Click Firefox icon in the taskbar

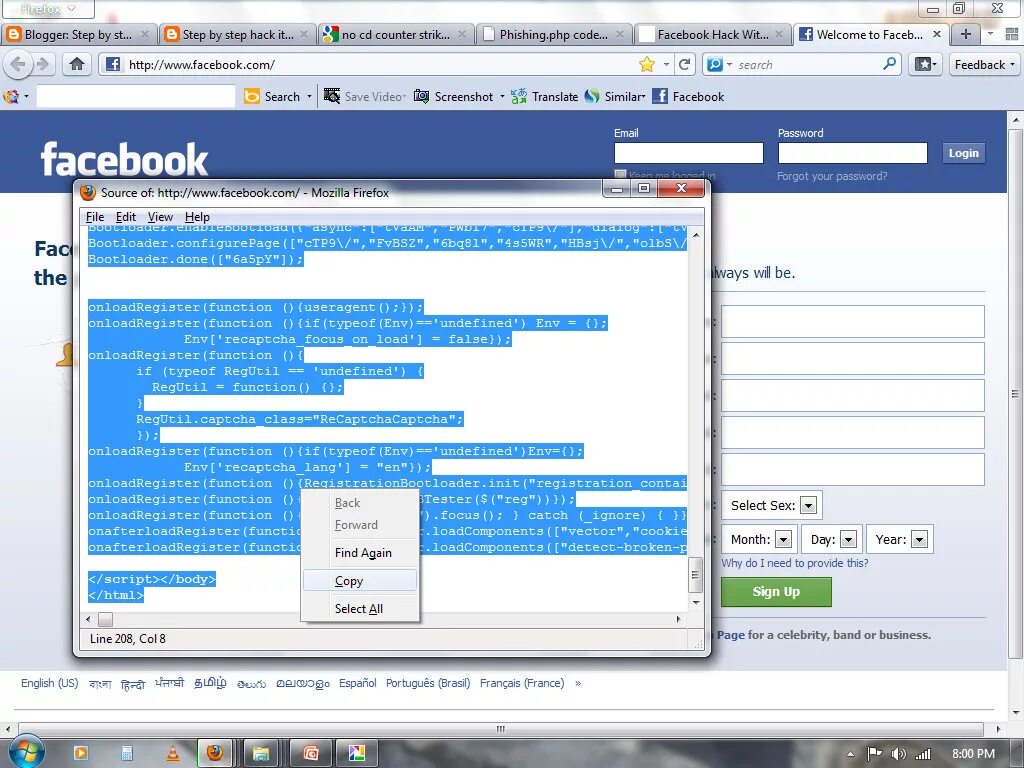pyautogui.click(x=215, y=753)
